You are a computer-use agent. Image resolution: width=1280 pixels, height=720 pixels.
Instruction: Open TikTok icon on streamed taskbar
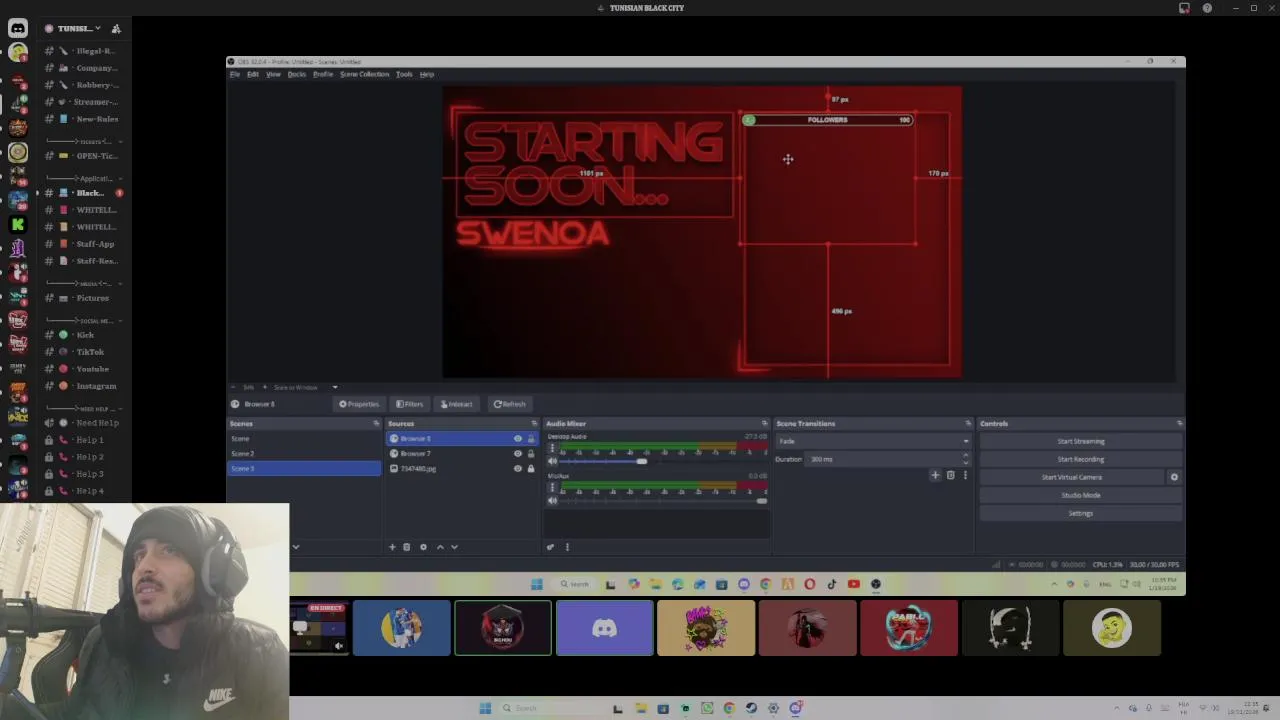pos(831,584)
